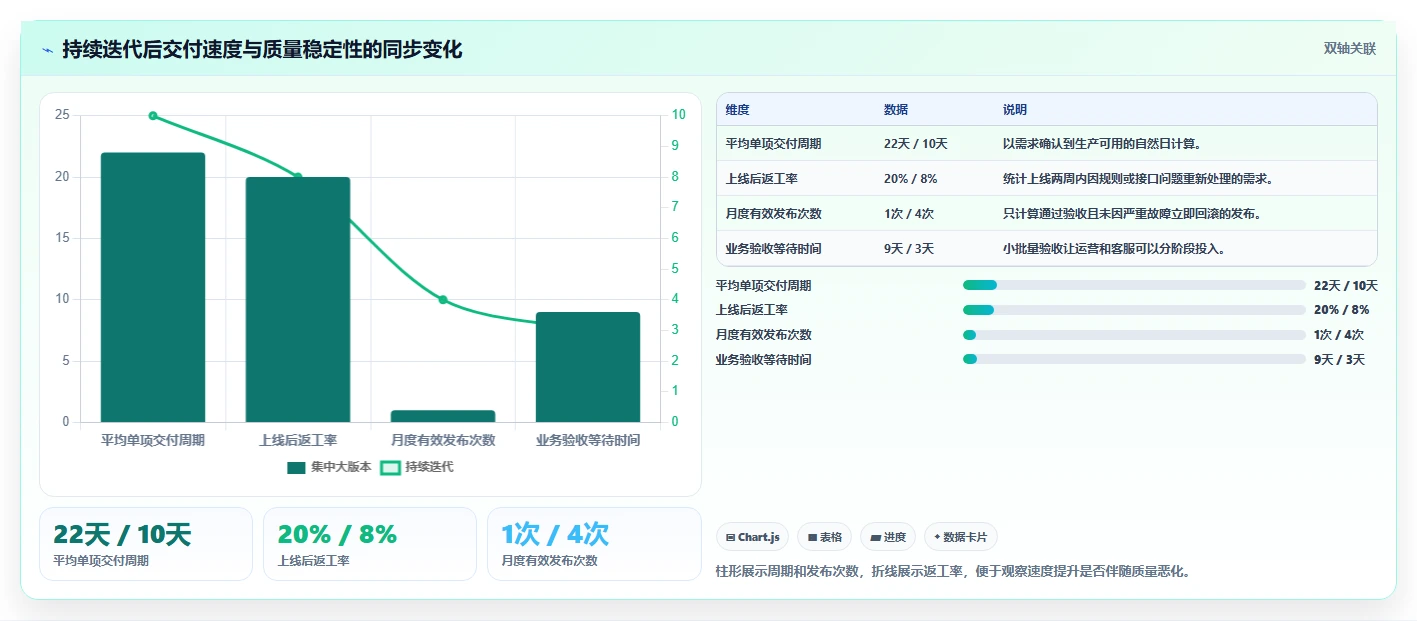Screen dimensions: 1417x621
Task: Click the 业务验收等待时间 bar in the chart
Action: (588, 367)
